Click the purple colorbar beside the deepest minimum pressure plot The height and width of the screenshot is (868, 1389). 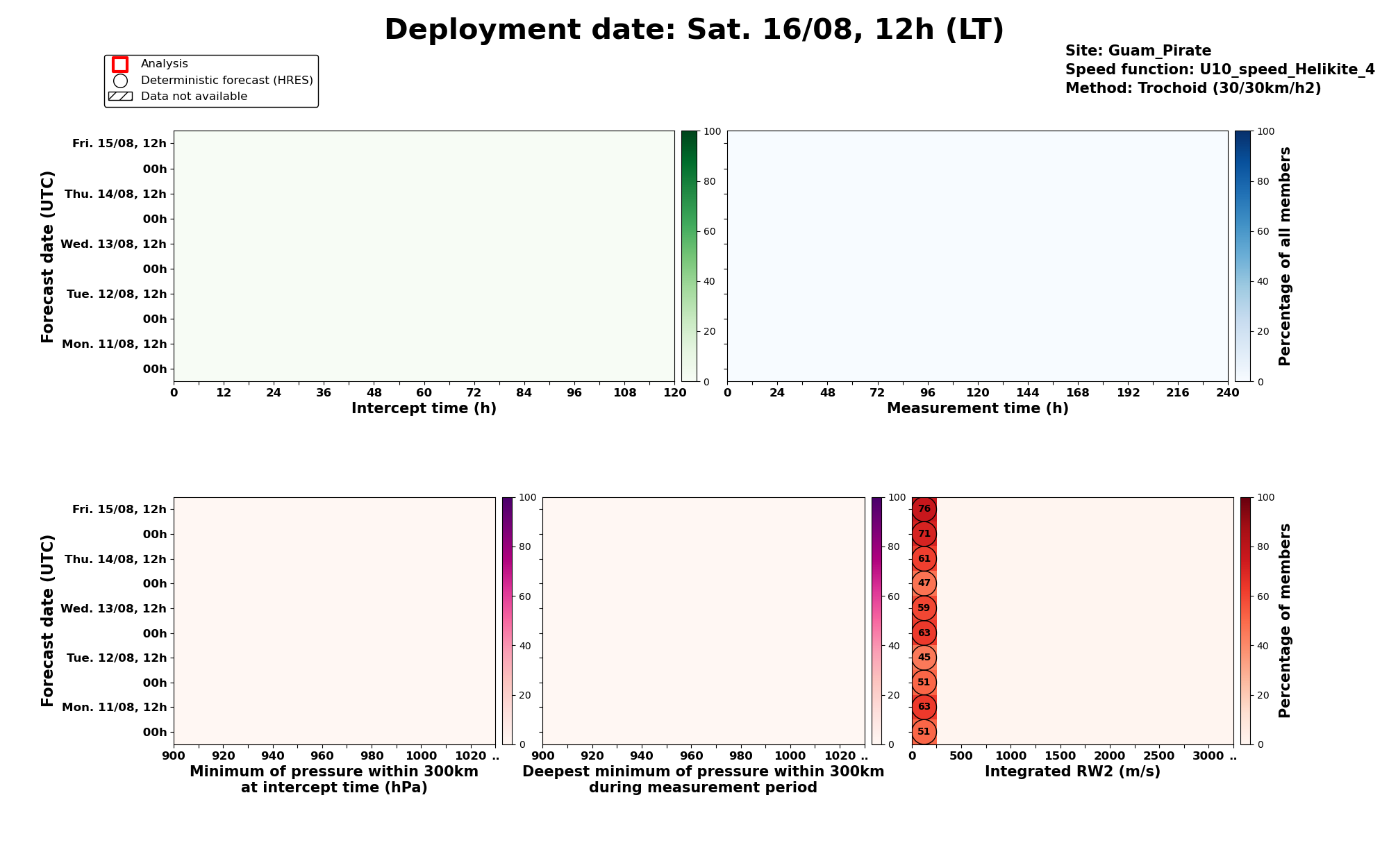point(877,621)
